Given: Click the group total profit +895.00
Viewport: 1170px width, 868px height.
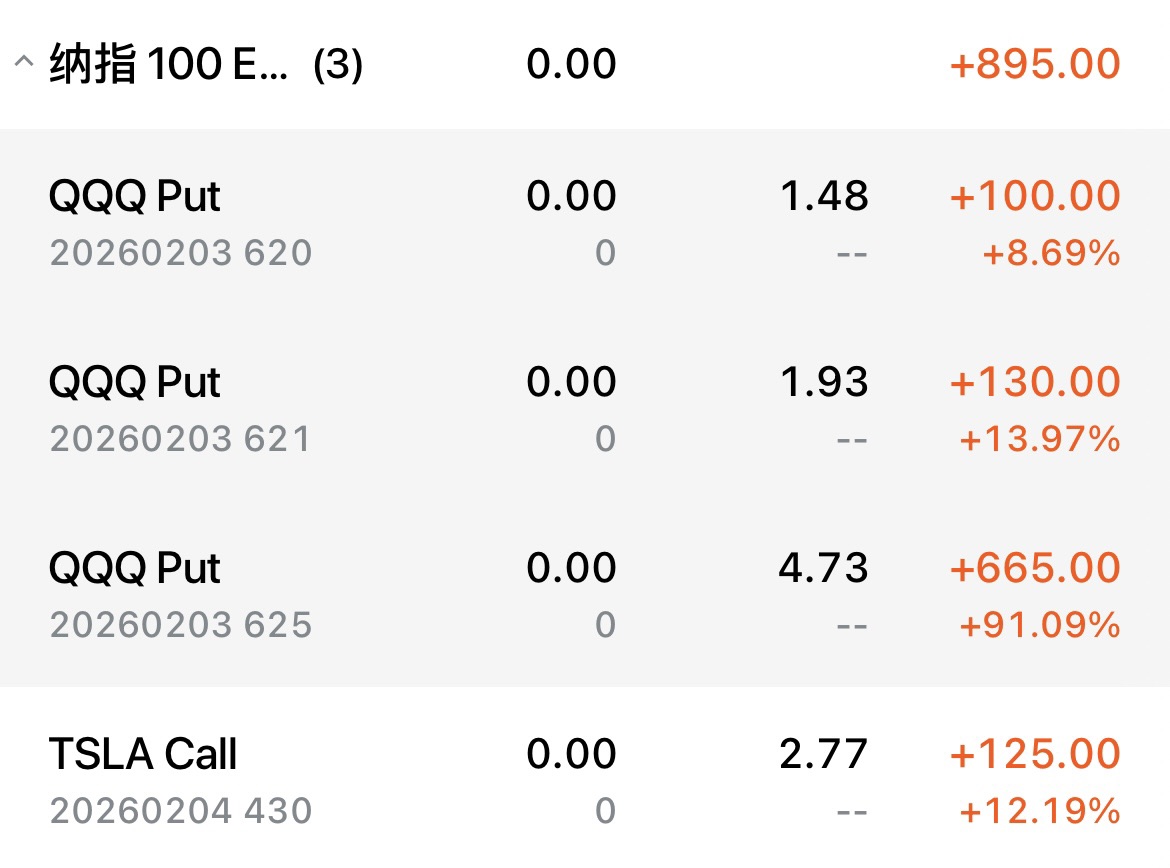Looking at the screenshot, I should click(1035, 65).
